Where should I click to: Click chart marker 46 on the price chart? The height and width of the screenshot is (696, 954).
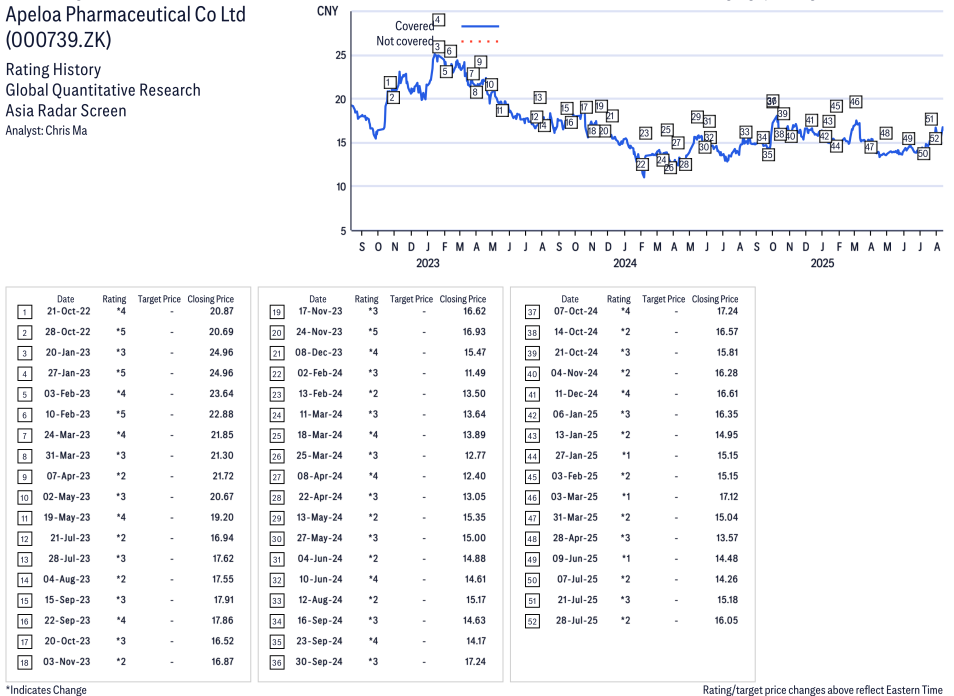pyautogui.click(x=855, y=102)
